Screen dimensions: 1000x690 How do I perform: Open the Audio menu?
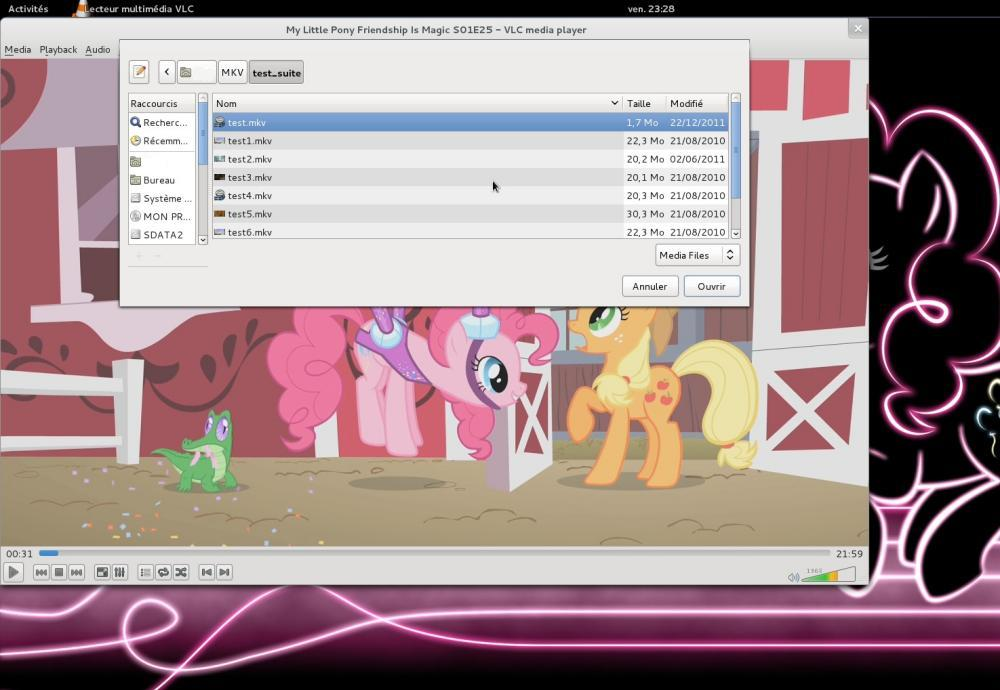pyautogui.click(x=98, y=49)
